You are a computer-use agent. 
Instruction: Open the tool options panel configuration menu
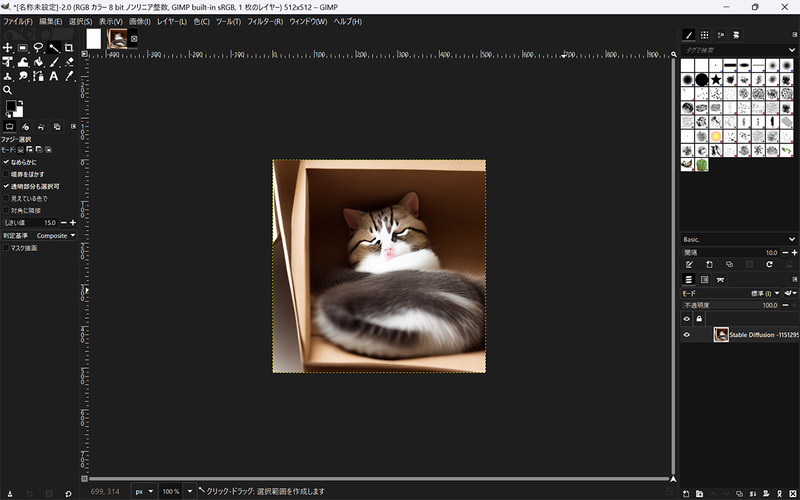(x=73, y=127)
